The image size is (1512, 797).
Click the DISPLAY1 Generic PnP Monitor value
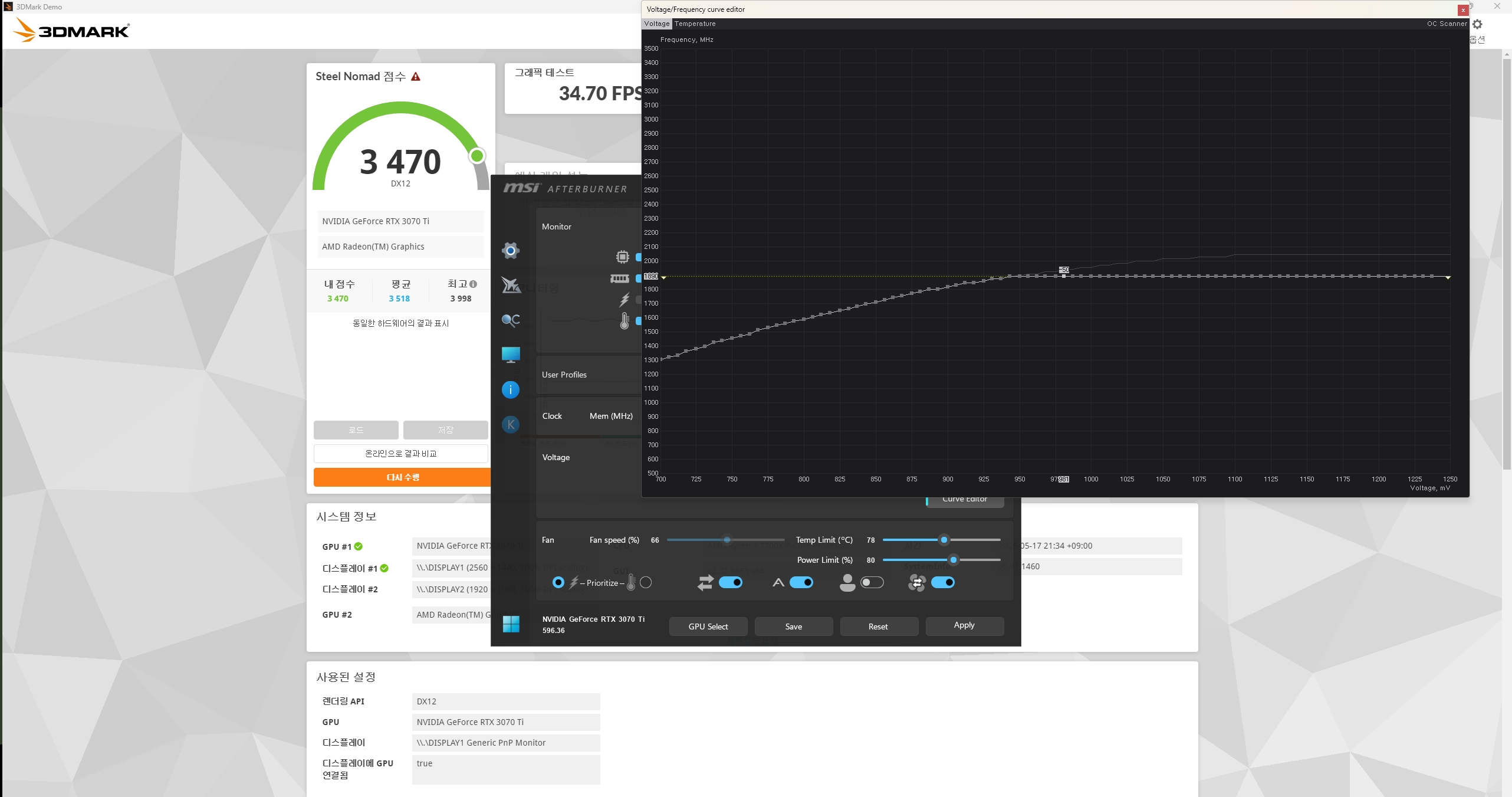click(506, 743)
